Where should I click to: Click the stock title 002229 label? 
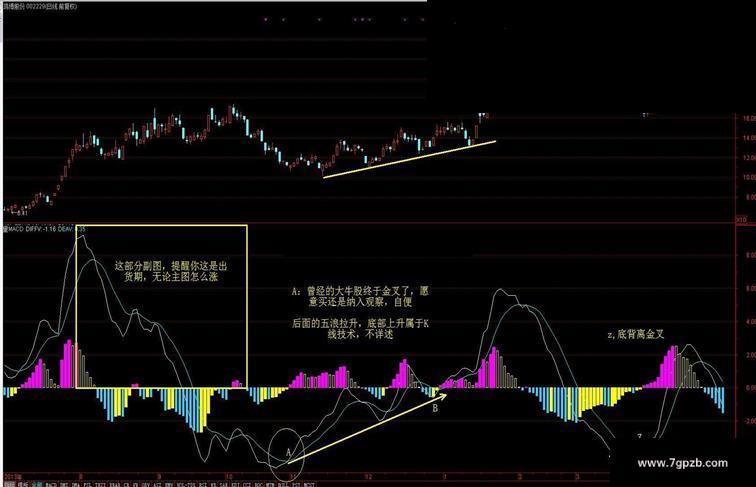pos(40,7)
